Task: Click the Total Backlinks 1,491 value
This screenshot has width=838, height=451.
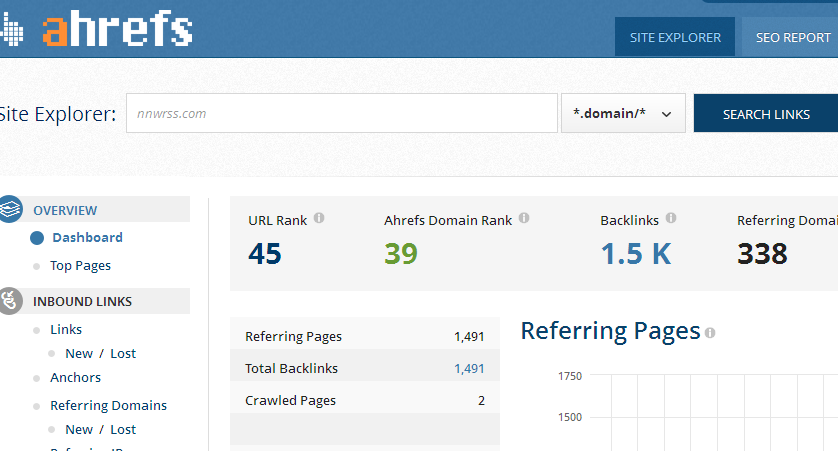Action: [469, 368]
